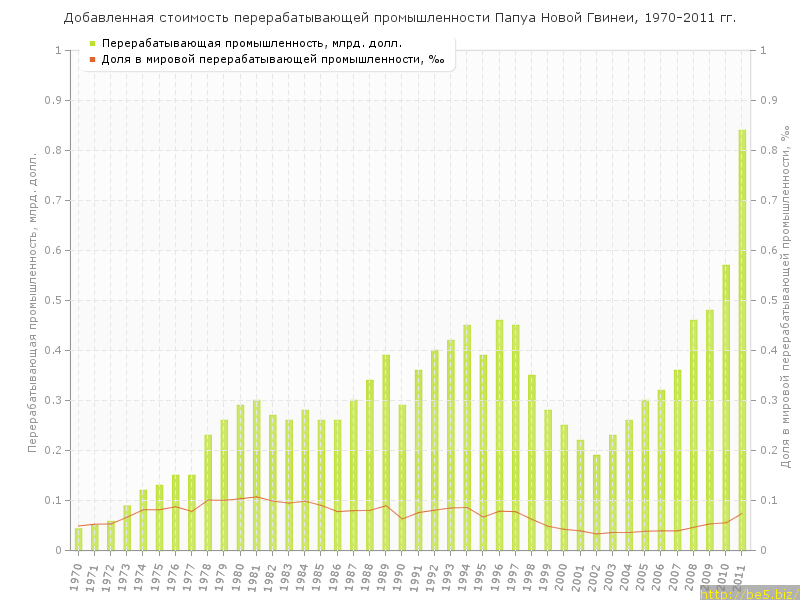Click the 0.5 tick on left axis
This screenshot has width=800, height=600.
pos(54,300)
